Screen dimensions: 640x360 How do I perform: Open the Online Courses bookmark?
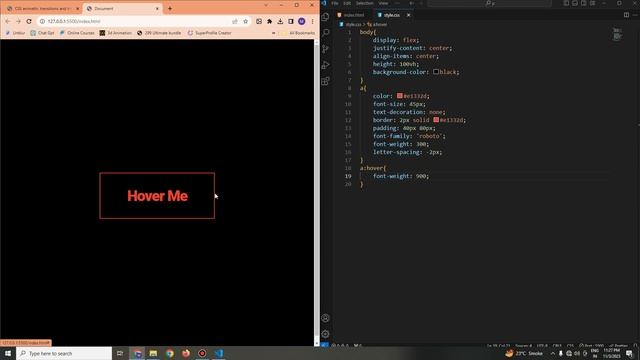(77, 33)
